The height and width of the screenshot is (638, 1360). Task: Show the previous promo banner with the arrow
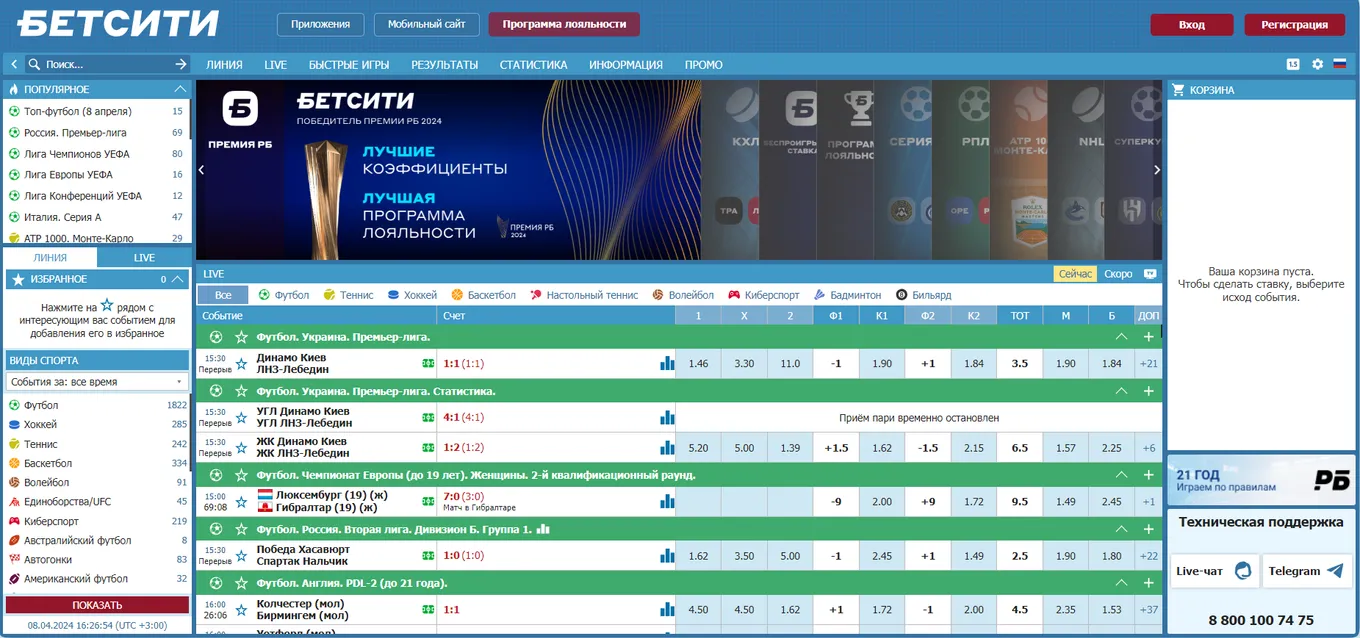click(201, 170)
